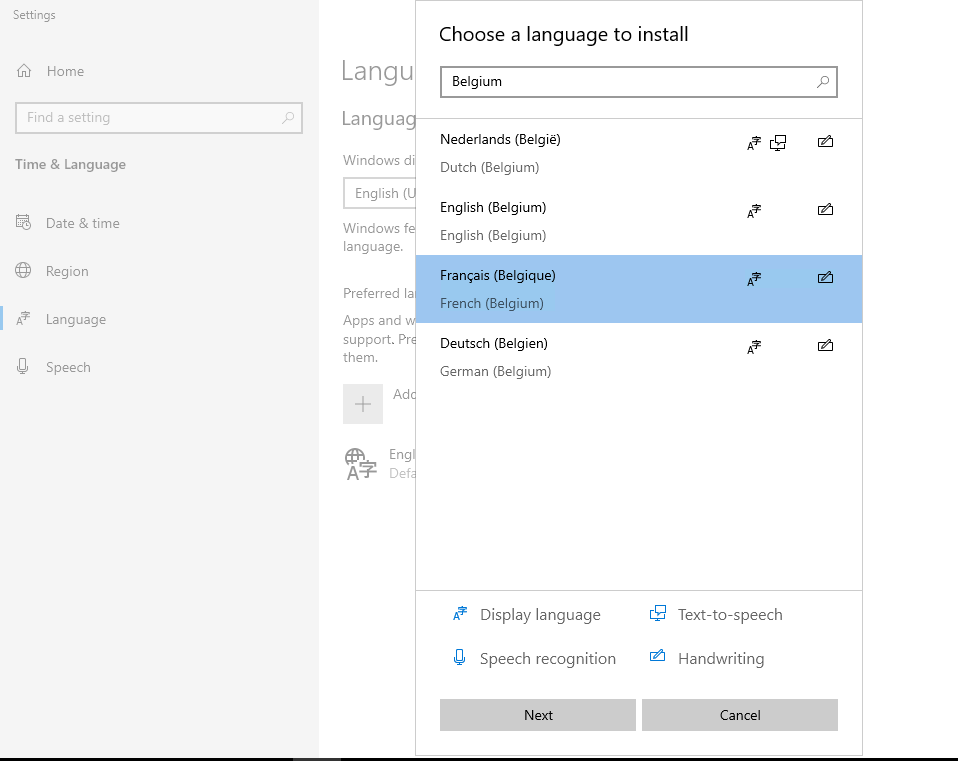Click the Region globe icon
Screen dimensions: 958x761
(23, 271)
